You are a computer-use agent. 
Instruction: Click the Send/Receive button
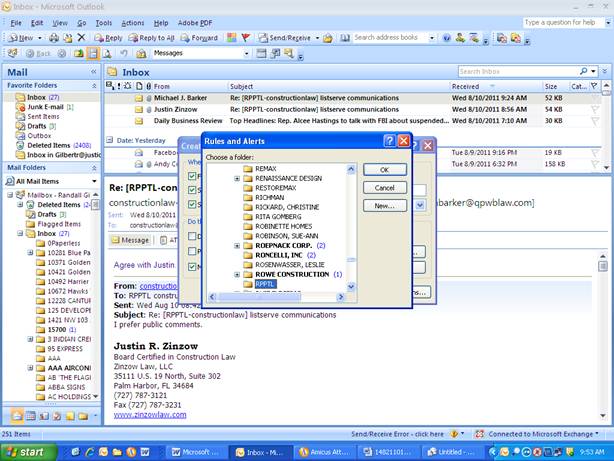pos(285,38)
